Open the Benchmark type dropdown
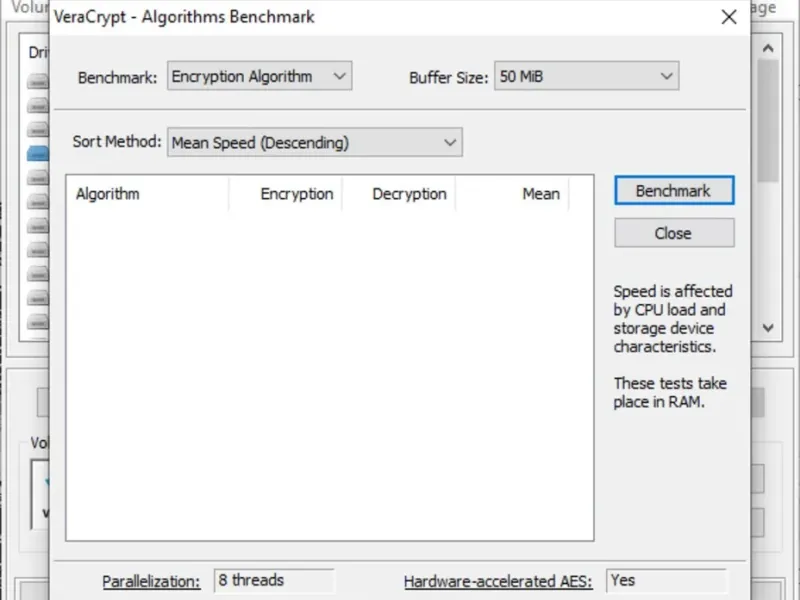Image resolution: width=800 pixels, height=600 pixels. point(259,76)
